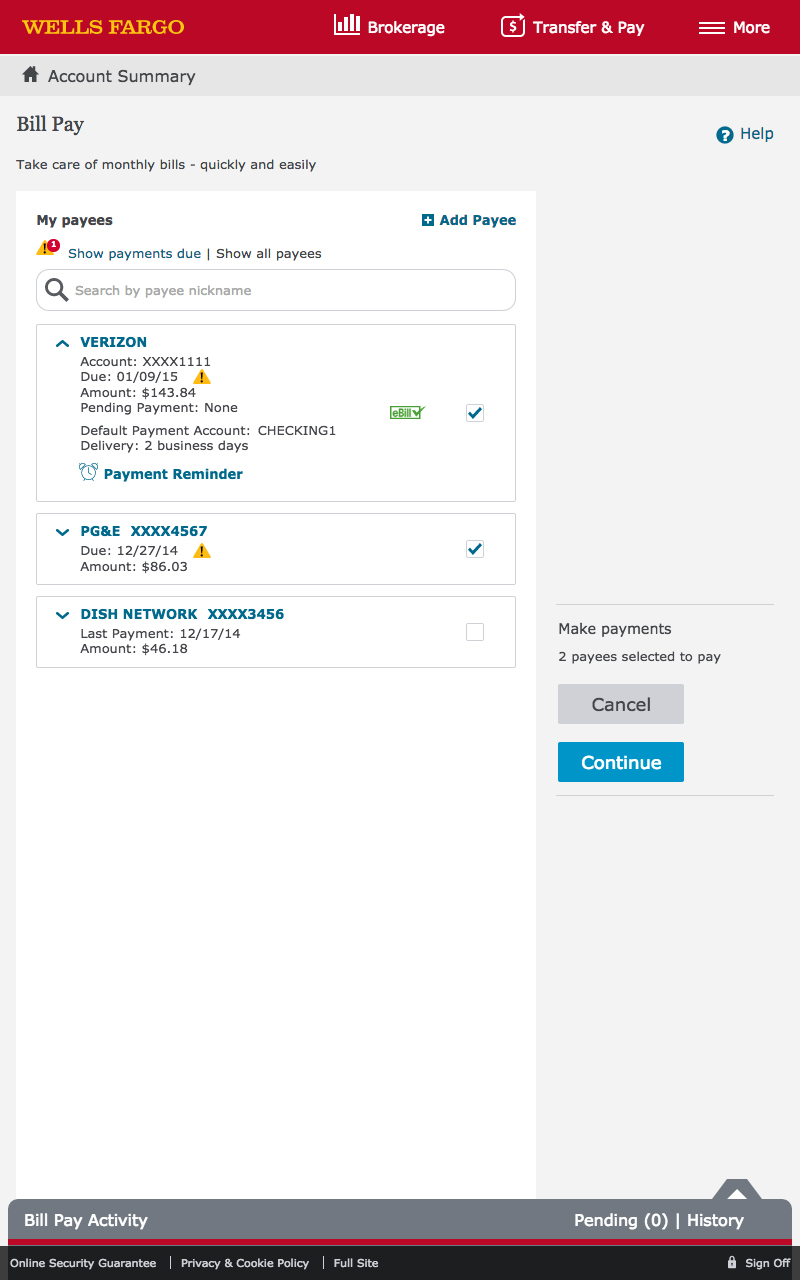This screenshot has height=1280, width=800.
Task: Expand the PG&E payee details
Action: 63,532
